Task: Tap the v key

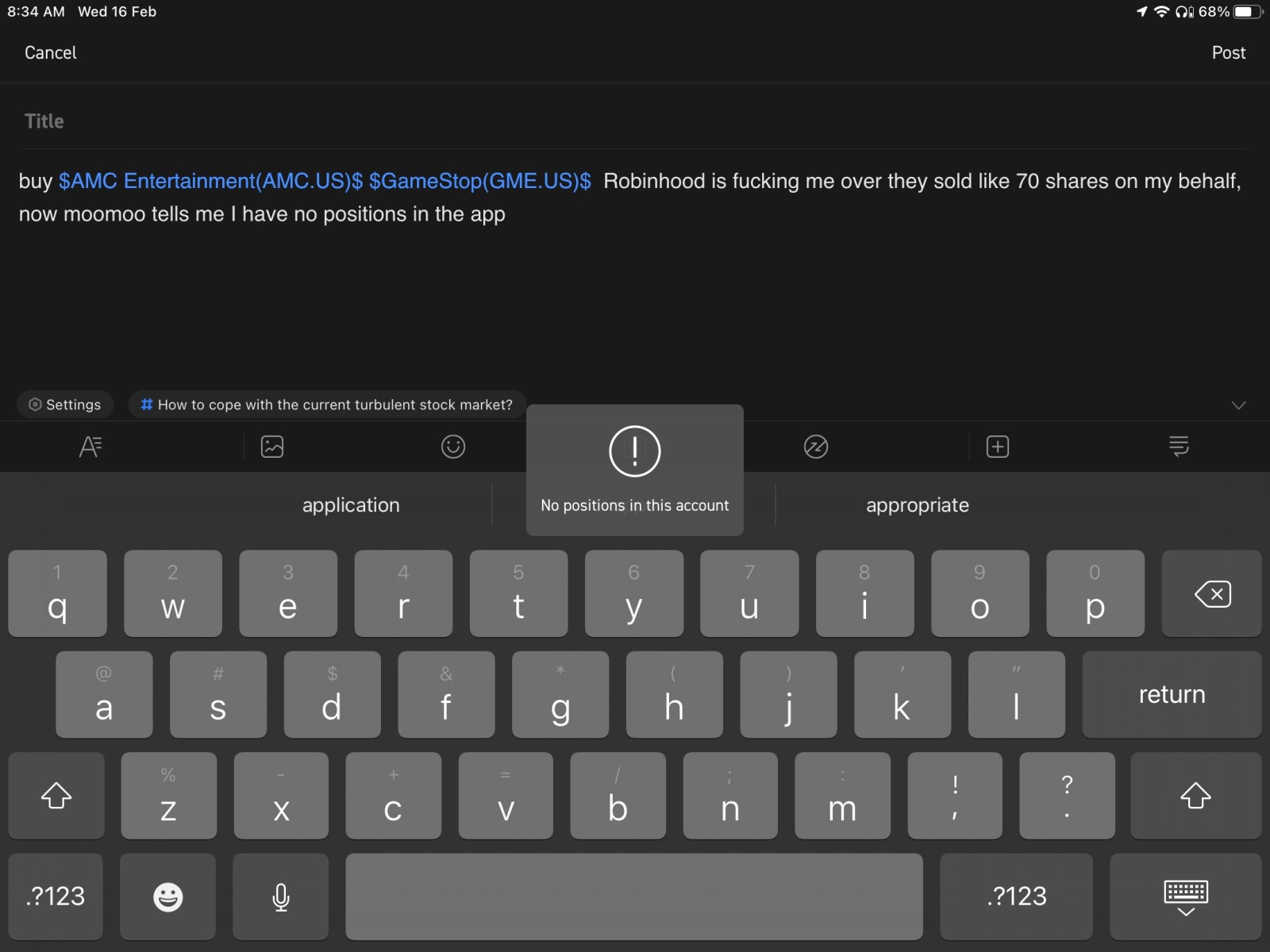Action: (x=506, y=796)
